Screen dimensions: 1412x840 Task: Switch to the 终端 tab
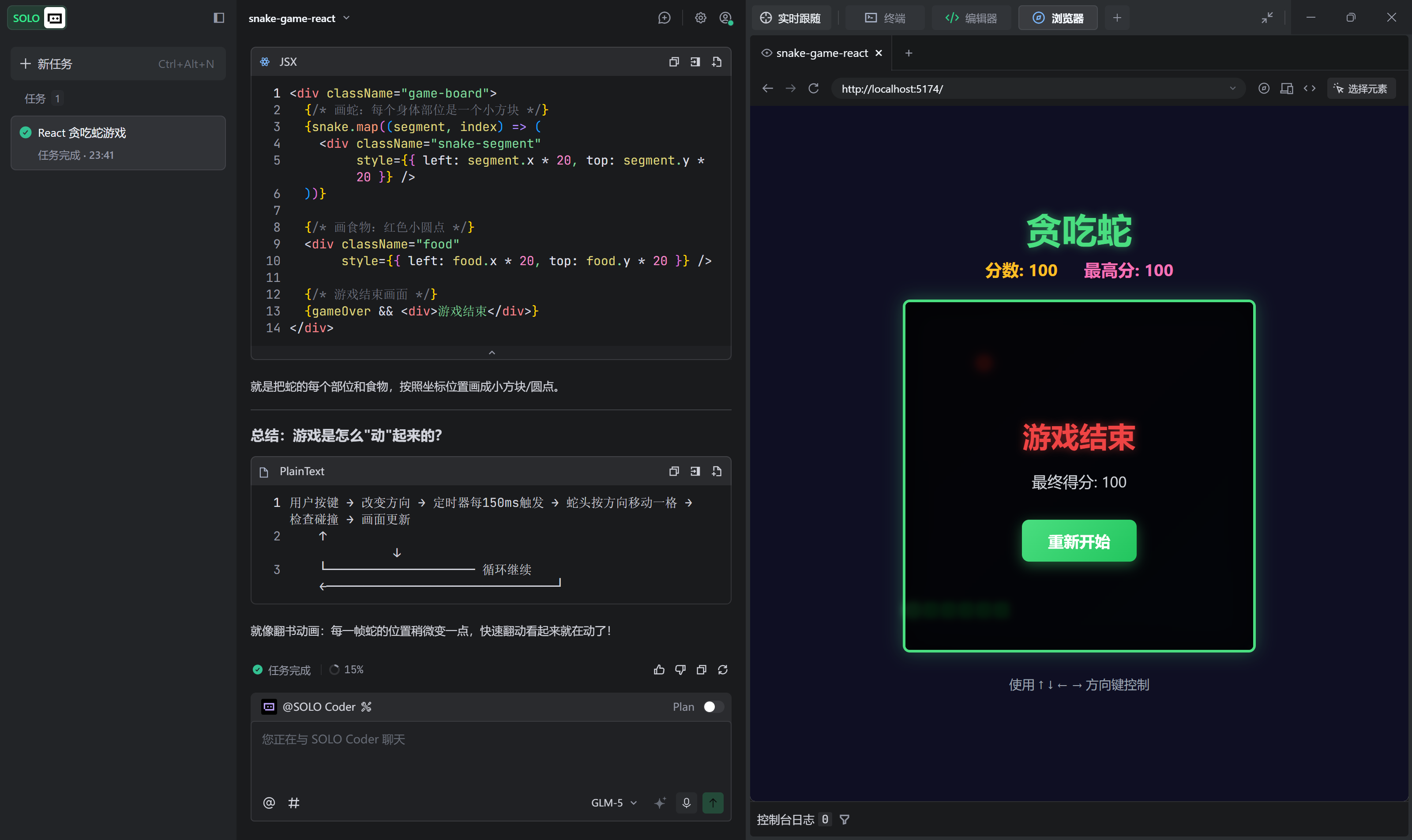coord(885,18)
